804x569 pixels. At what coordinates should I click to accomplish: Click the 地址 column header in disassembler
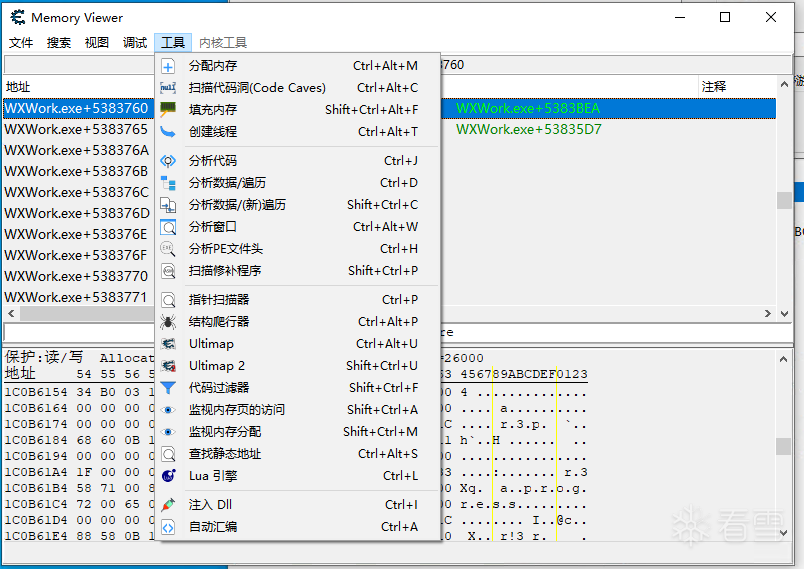[18, 87]
